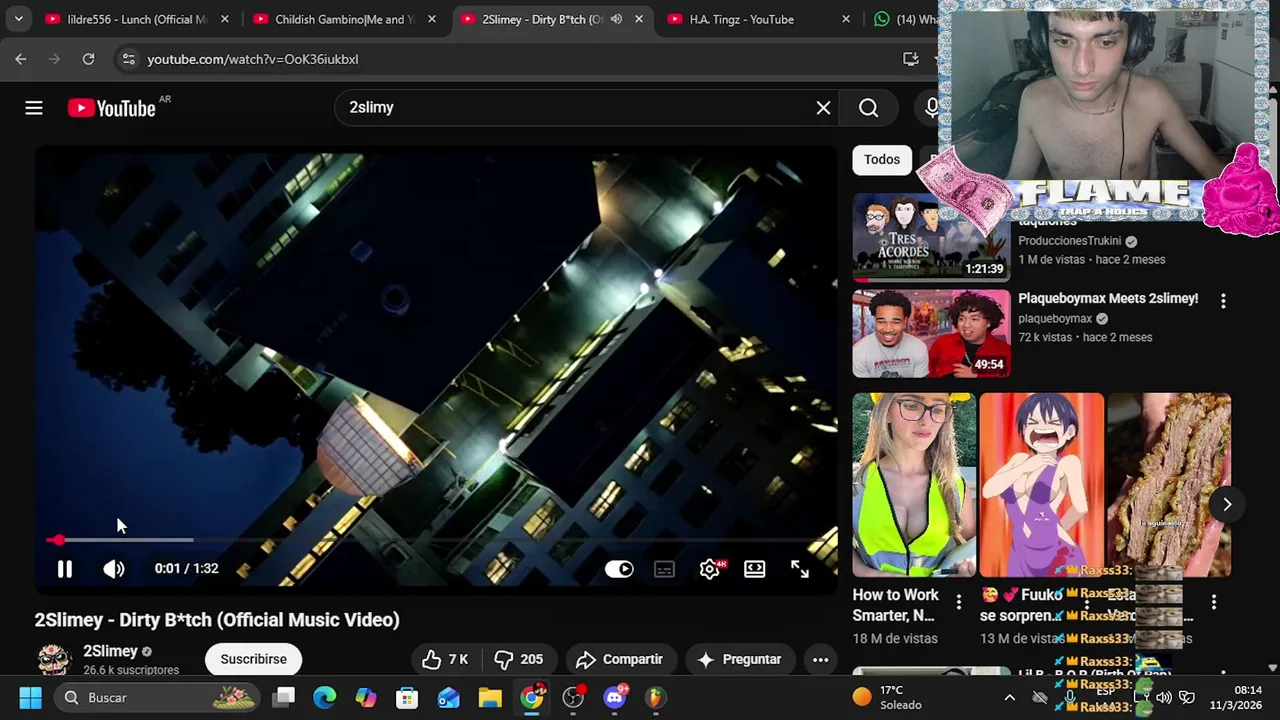Select the URL in the address bar
1280x720 pixels.
[253, 59]
